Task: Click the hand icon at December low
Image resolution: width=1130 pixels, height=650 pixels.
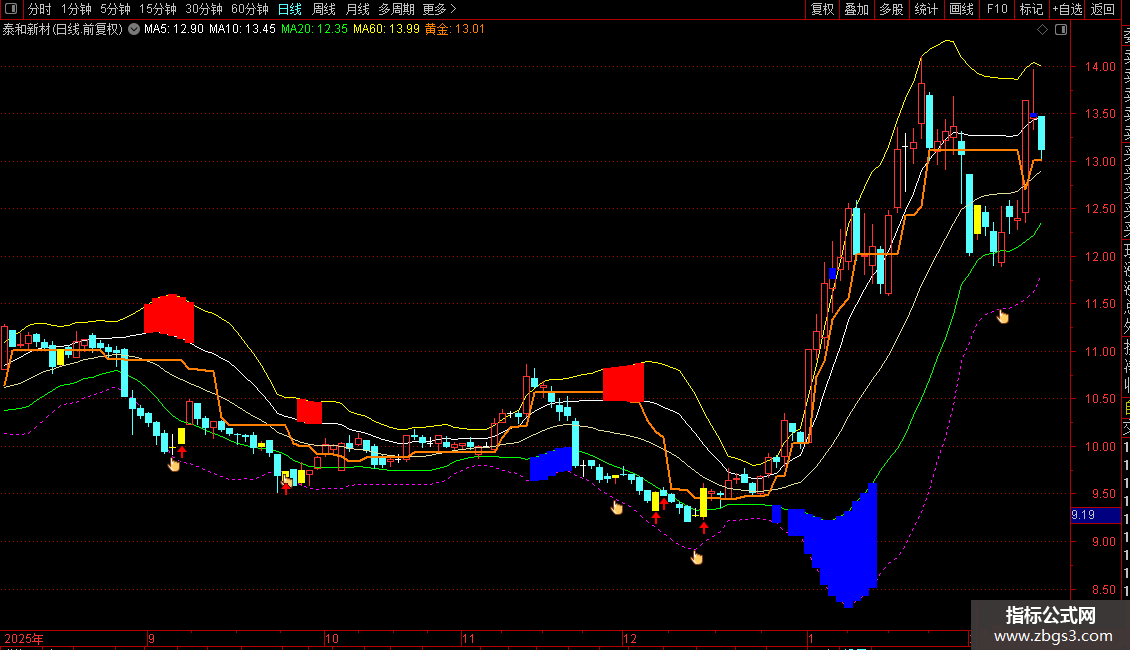Action: 696,557
